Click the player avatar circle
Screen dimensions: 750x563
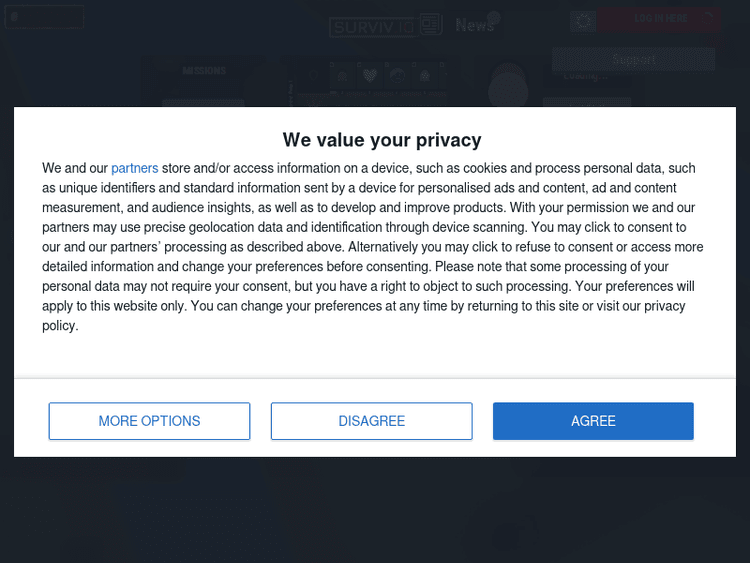(508, 88)
